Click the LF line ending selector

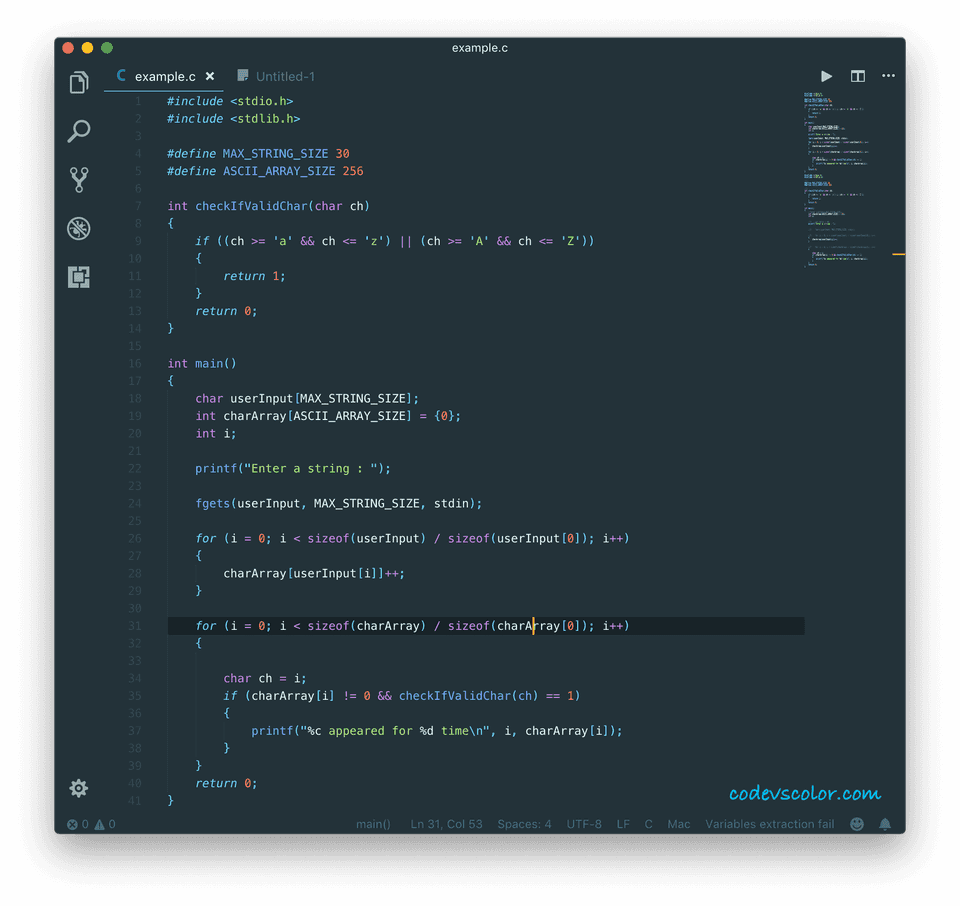623,824
